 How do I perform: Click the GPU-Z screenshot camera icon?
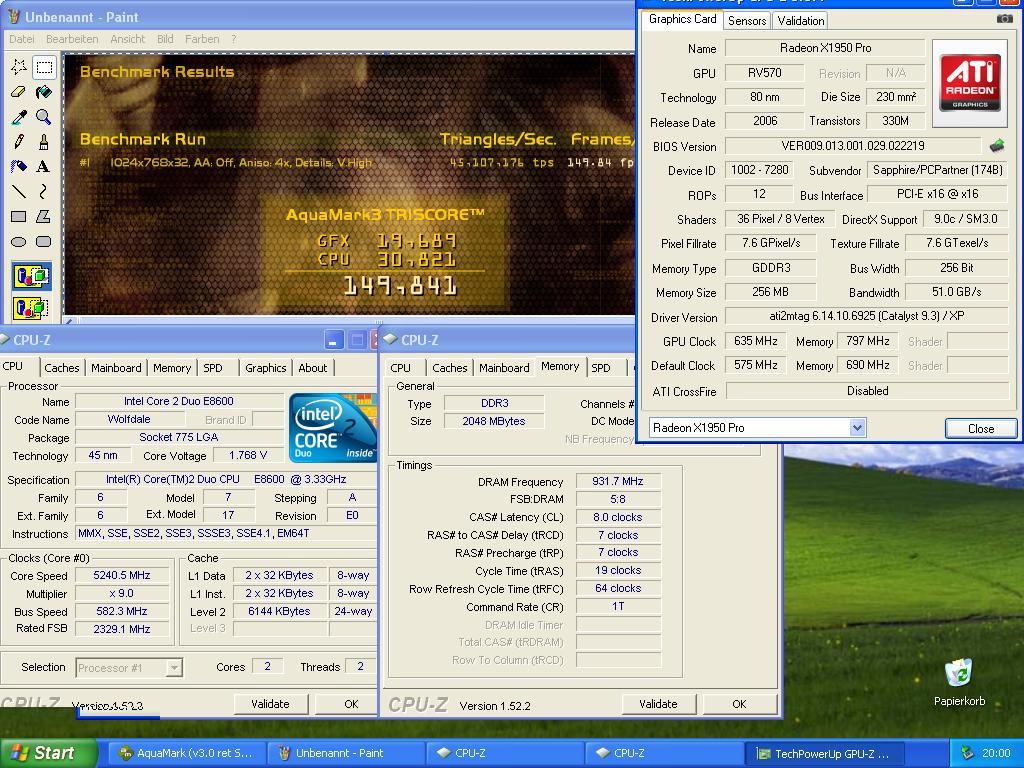click(1004, 19)
